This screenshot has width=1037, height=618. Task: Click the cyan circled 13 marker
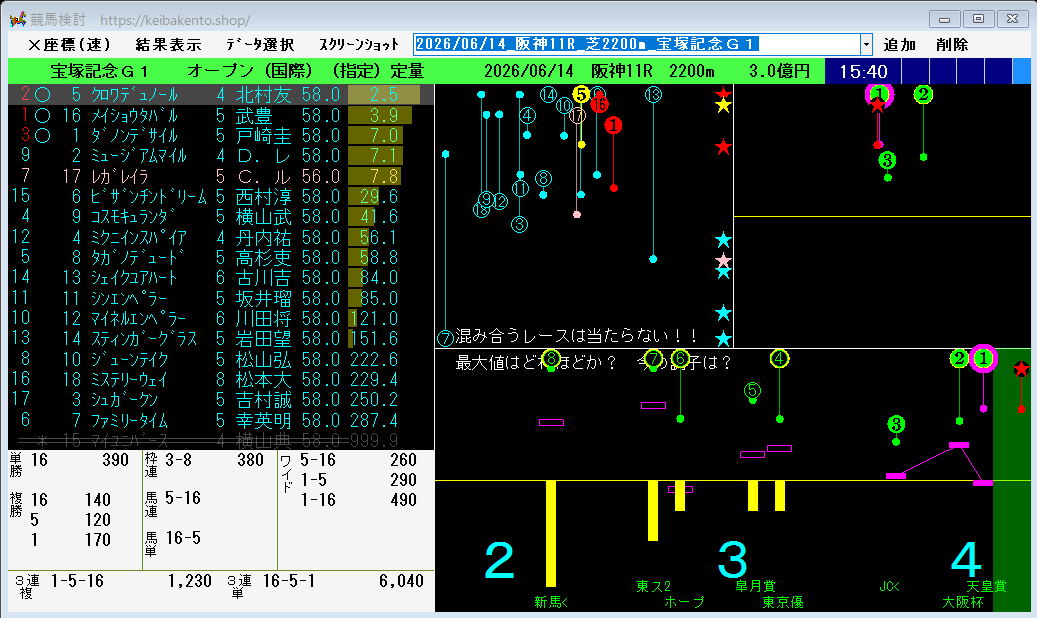point(653,95)
